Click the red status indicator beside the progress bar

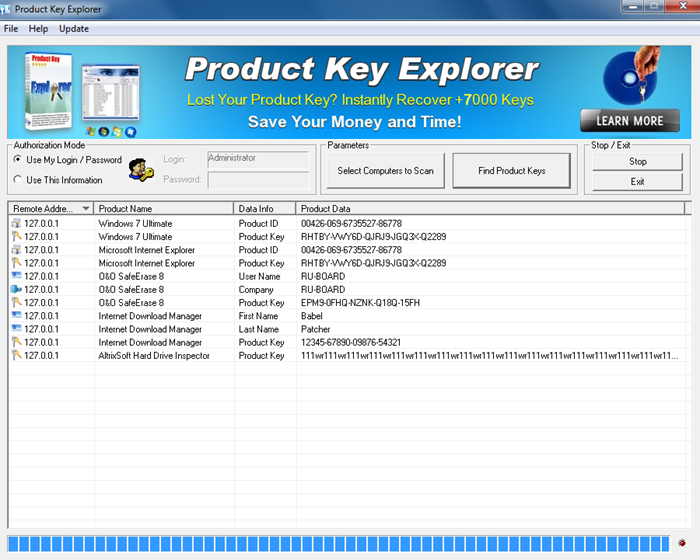pyautogui.click(x=682, y=543)
